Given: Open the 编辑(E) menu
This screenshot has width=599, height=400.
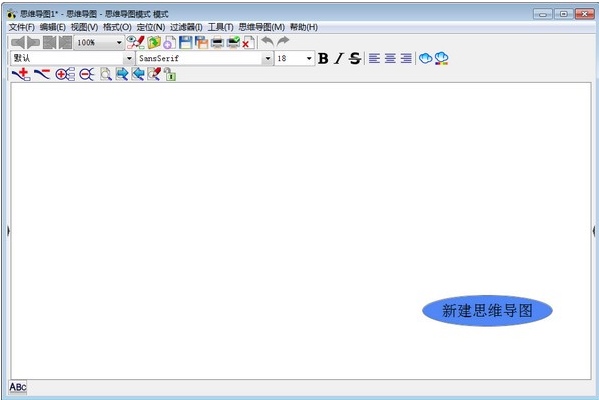Looking at the screenshot, I should [x=53, y=27].
